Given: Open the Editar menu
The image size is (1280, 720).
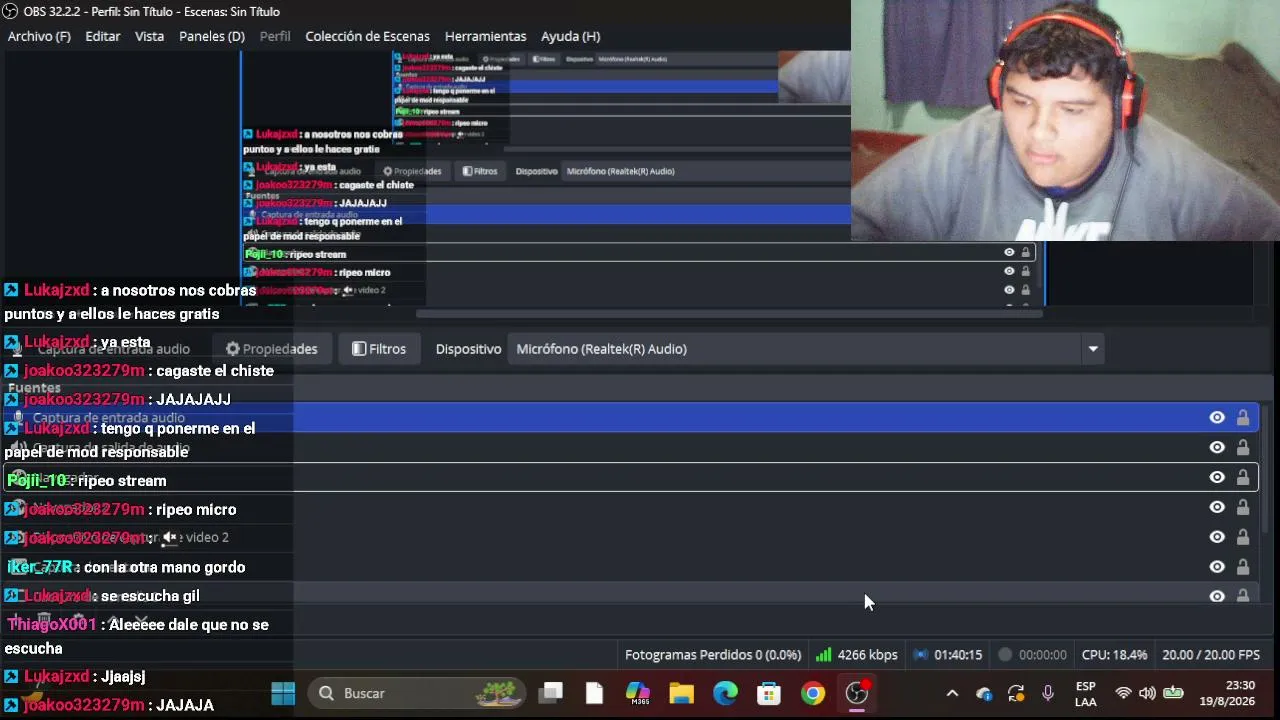Looking at the screenshot, I should click(103, 36).
